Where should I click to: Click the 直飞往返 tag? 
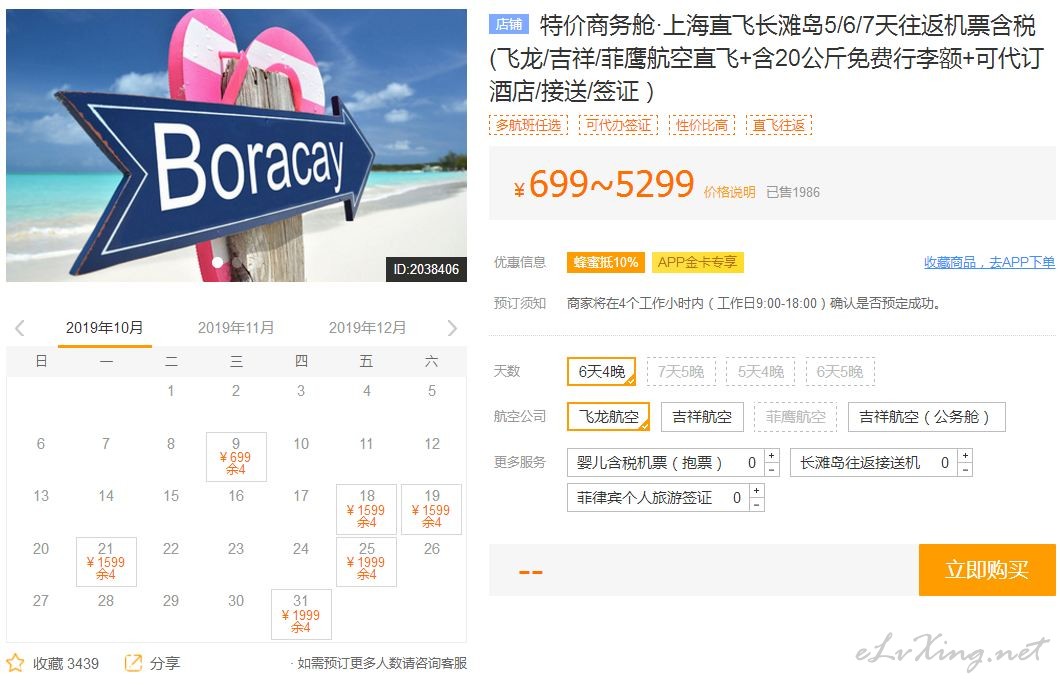[779, 125]
